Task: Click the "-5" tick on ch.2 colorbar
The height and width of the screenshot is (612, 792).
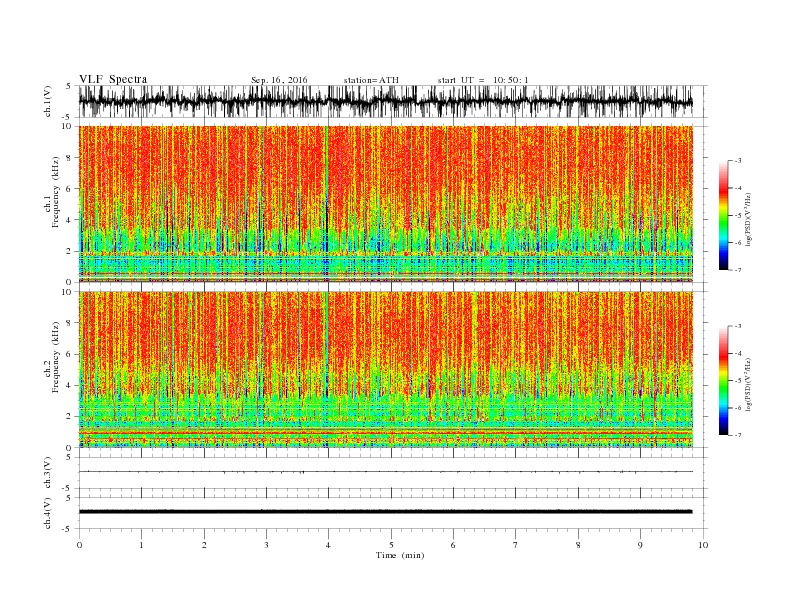Action: (737, 380)
